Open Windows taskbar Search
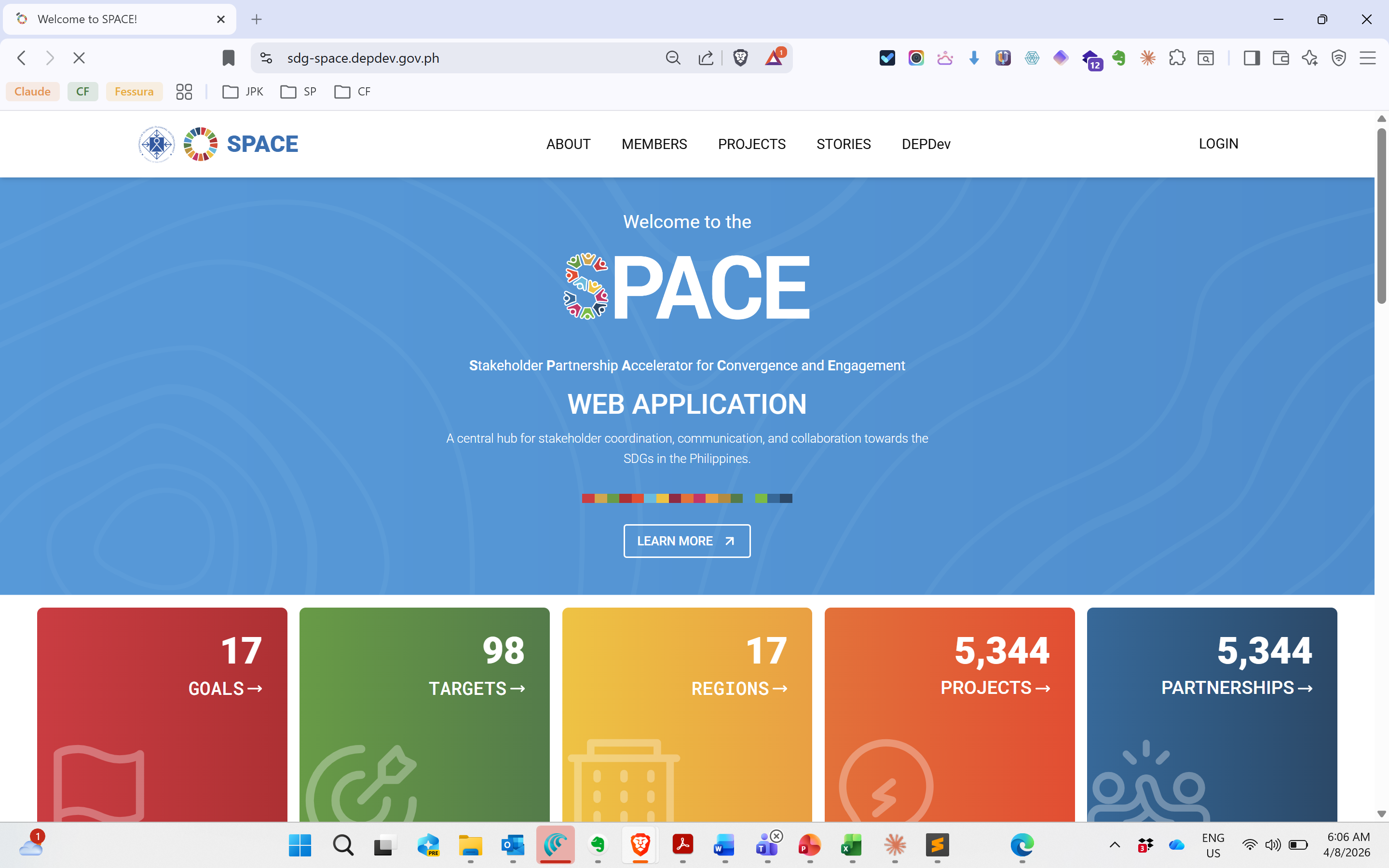Image resolution: width=1389 pixels, height=868 pixels. coord(342,845)
